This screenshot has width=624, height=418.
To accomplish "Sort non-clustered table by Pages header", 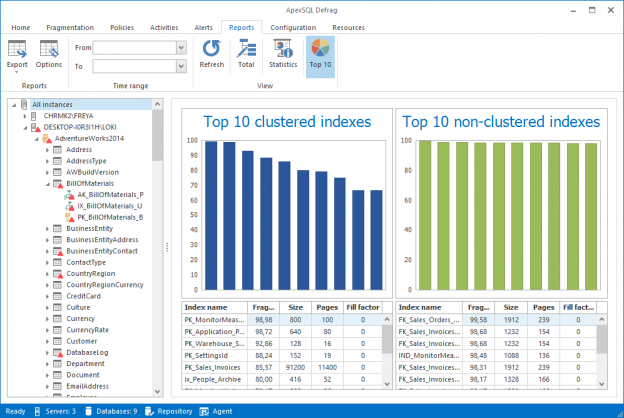I will [x=544, y=307].
